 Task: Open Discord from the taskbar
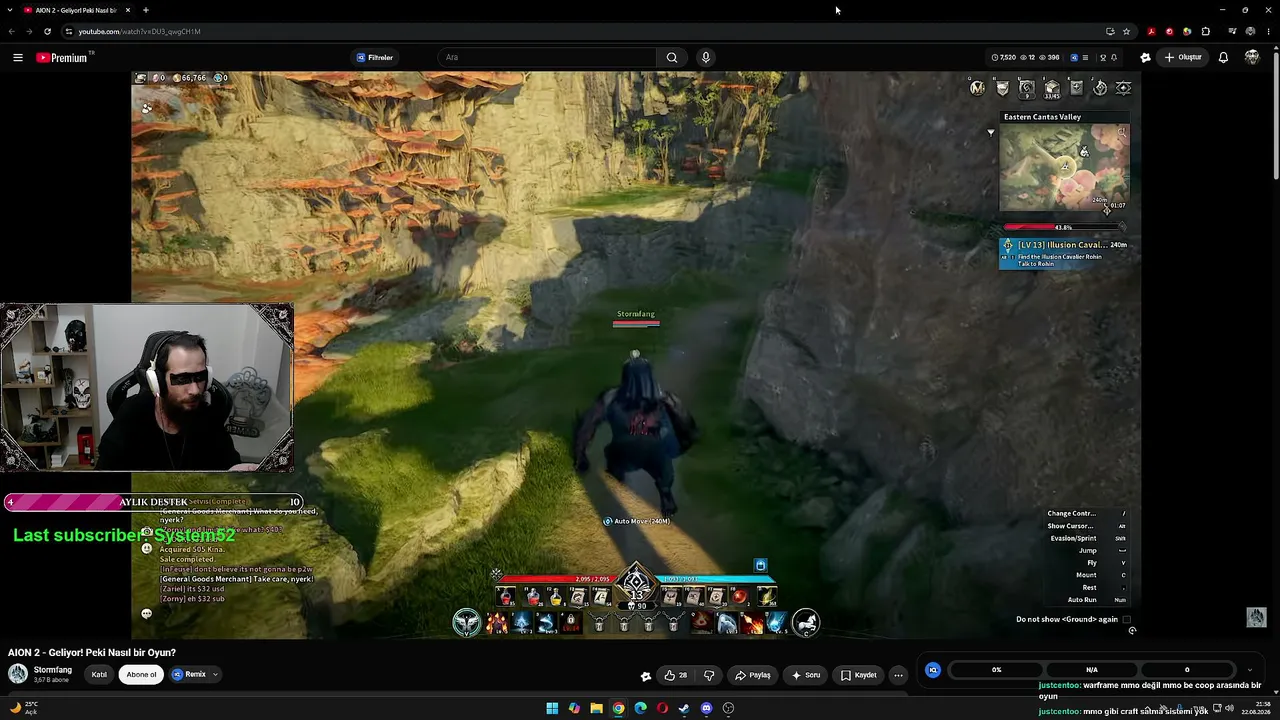pos(706,708)
